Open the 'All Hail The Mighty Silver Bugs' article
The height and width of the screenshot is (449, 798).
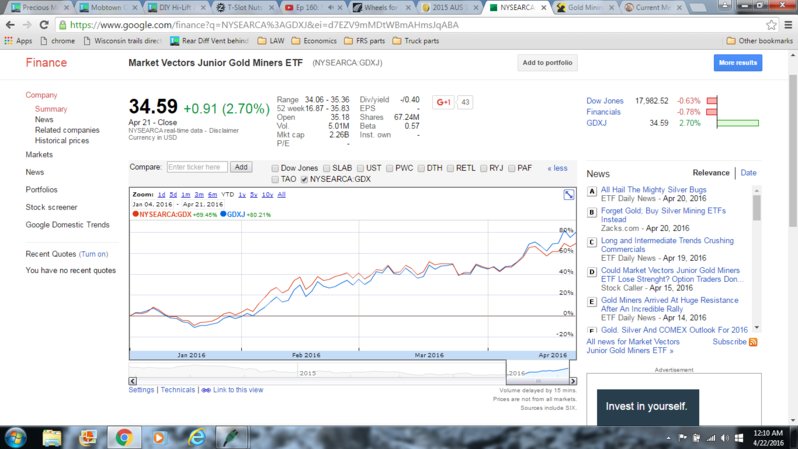point(653,189)
